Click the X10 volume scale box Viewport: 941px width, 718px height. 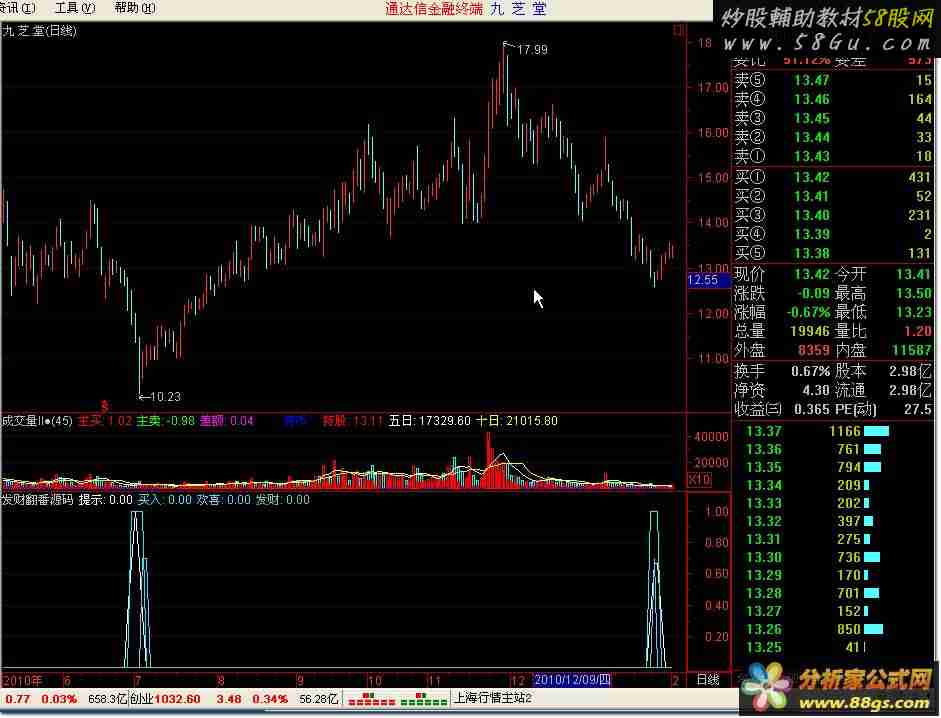(x=699, y=479)
